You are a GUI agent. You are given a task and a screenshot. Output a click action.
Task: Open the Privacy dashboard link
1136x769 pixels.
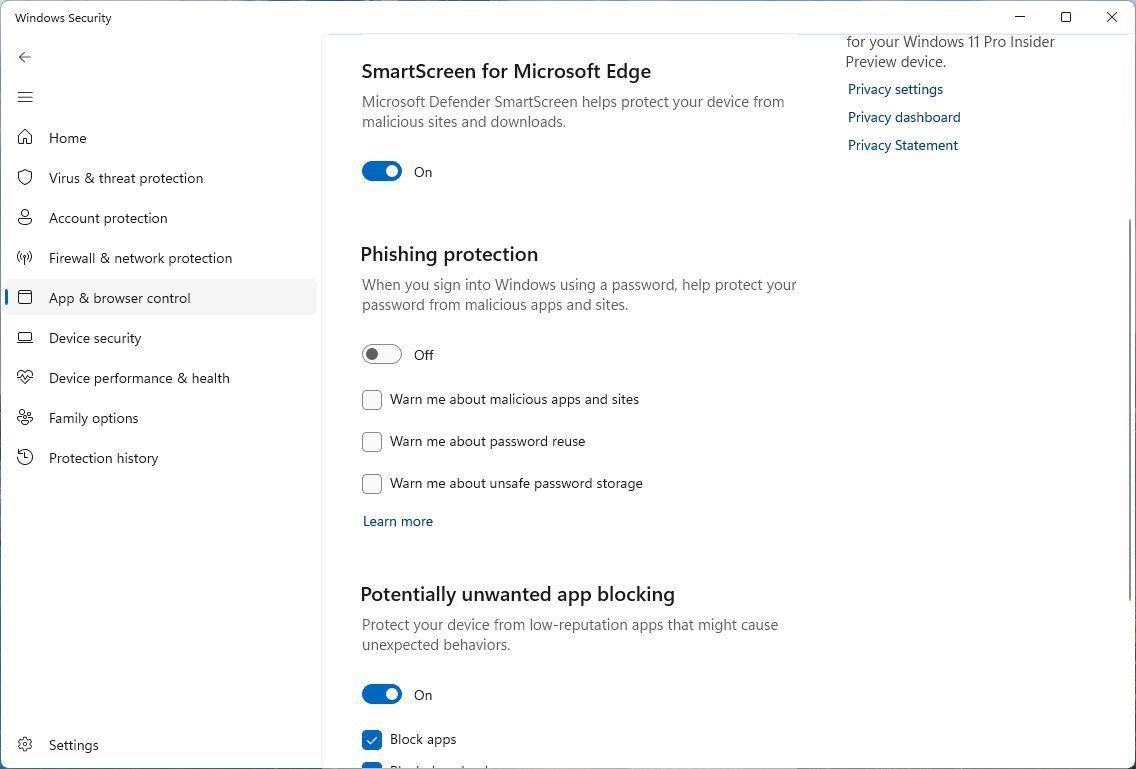click(903, 117)
